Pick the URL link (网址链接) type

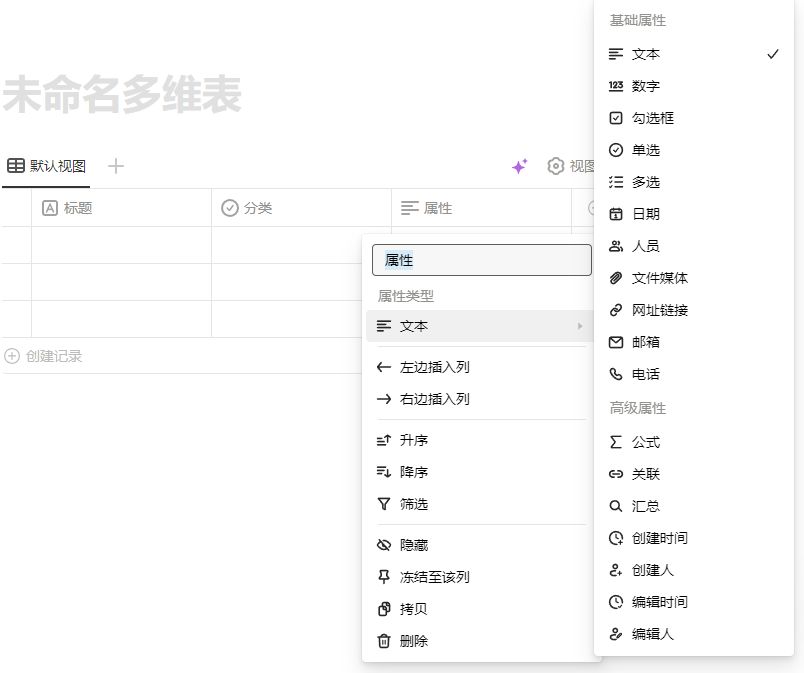[659, 310]
